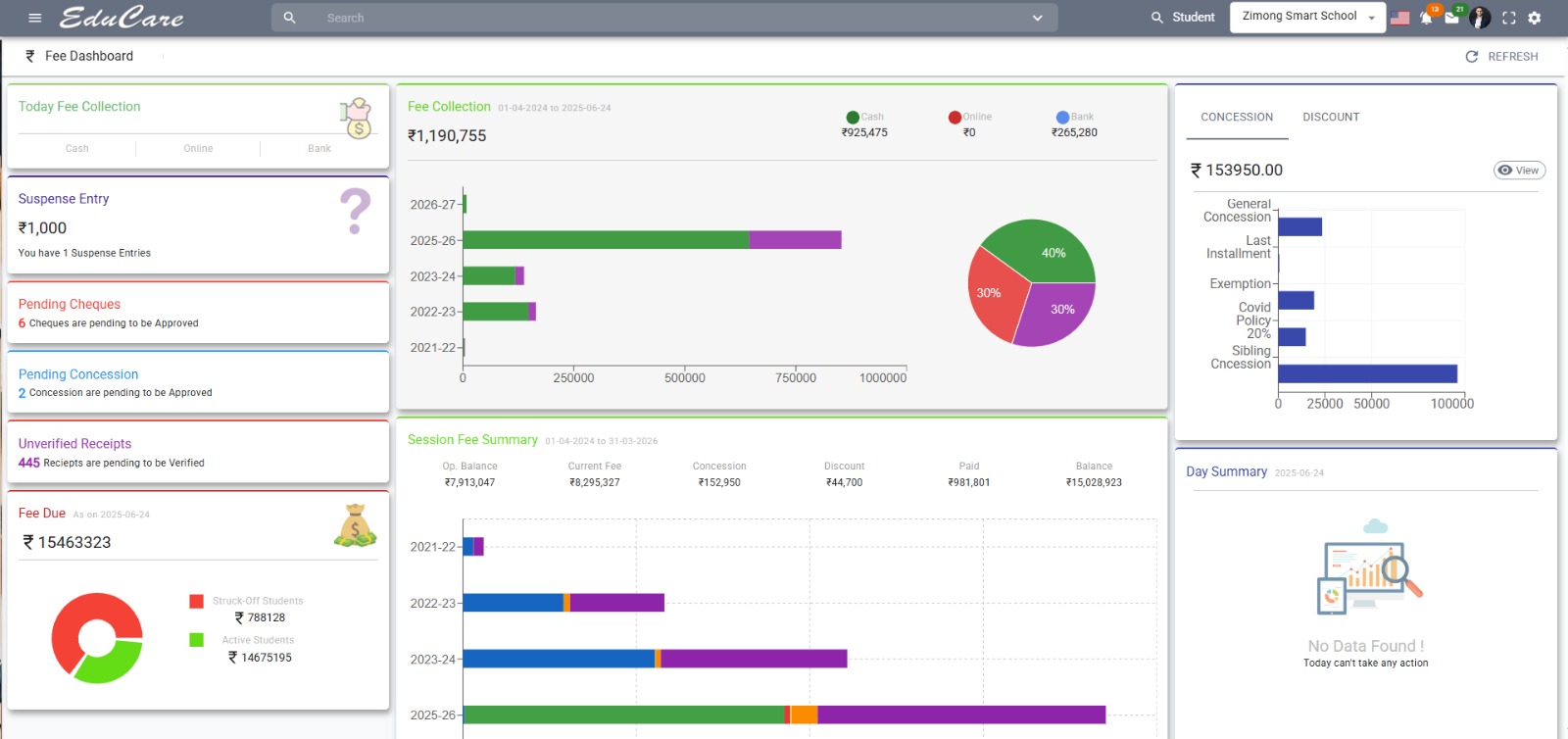Click the US flag language icon

pos(1399,18)
